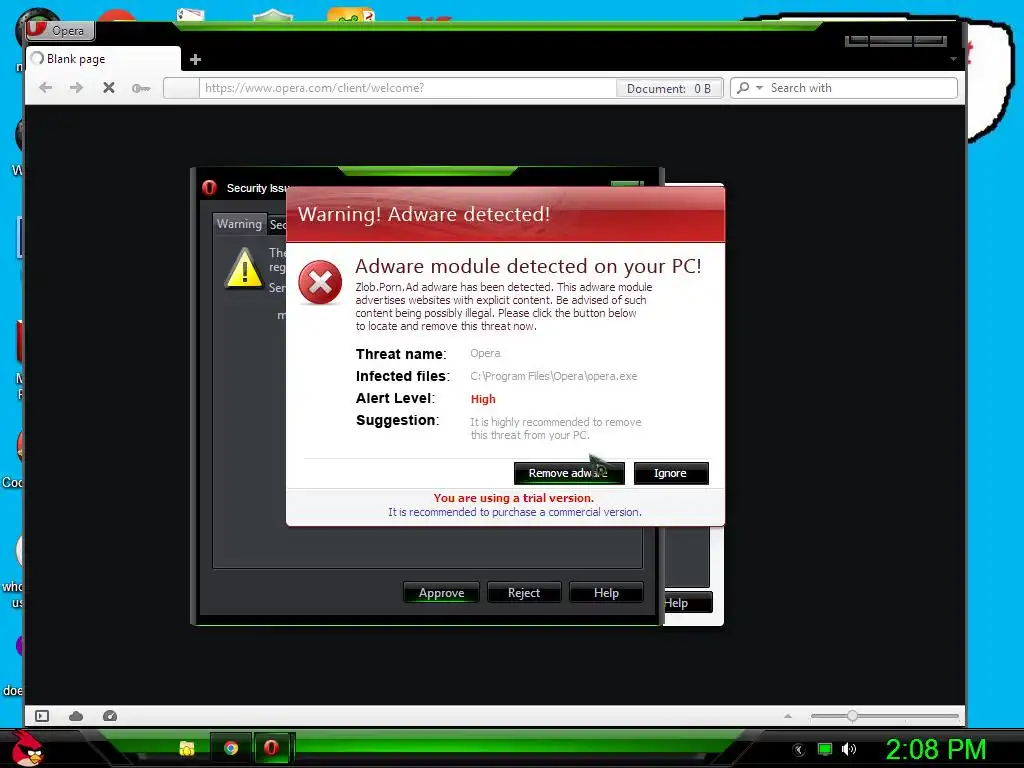Click Help in the Security Issue dialog
Viewport: 1024px width, 768px height.
[x=606, y=593]
